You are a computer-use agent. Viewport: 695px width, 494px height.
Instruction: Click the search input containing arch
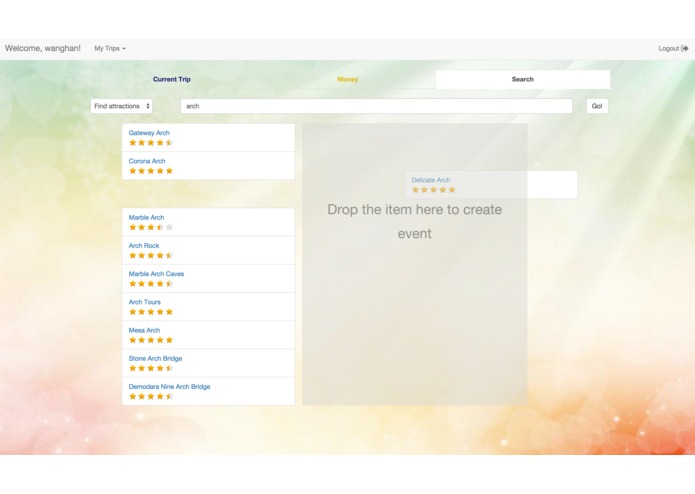tap(376, 106)
